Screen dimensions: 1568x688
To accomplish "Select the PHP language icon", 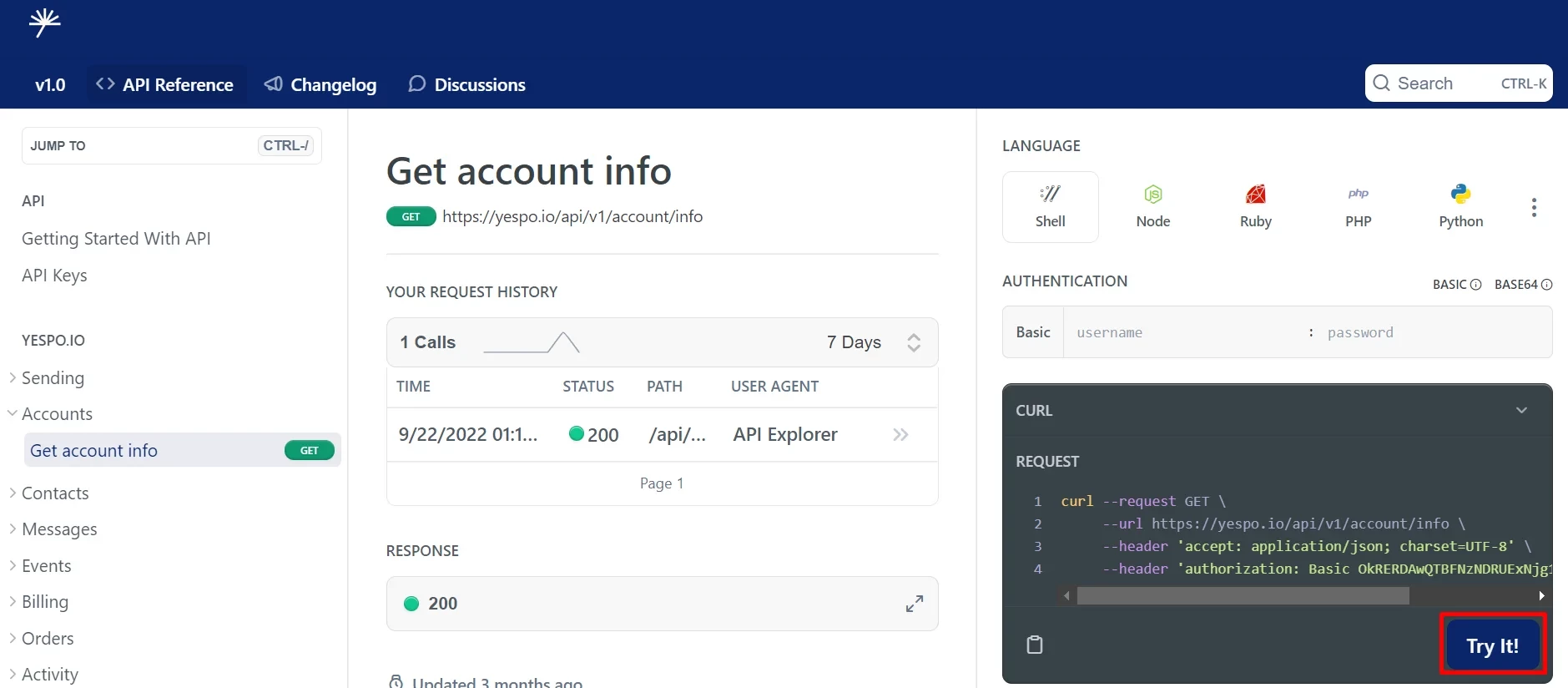I will coord(1358,194).
